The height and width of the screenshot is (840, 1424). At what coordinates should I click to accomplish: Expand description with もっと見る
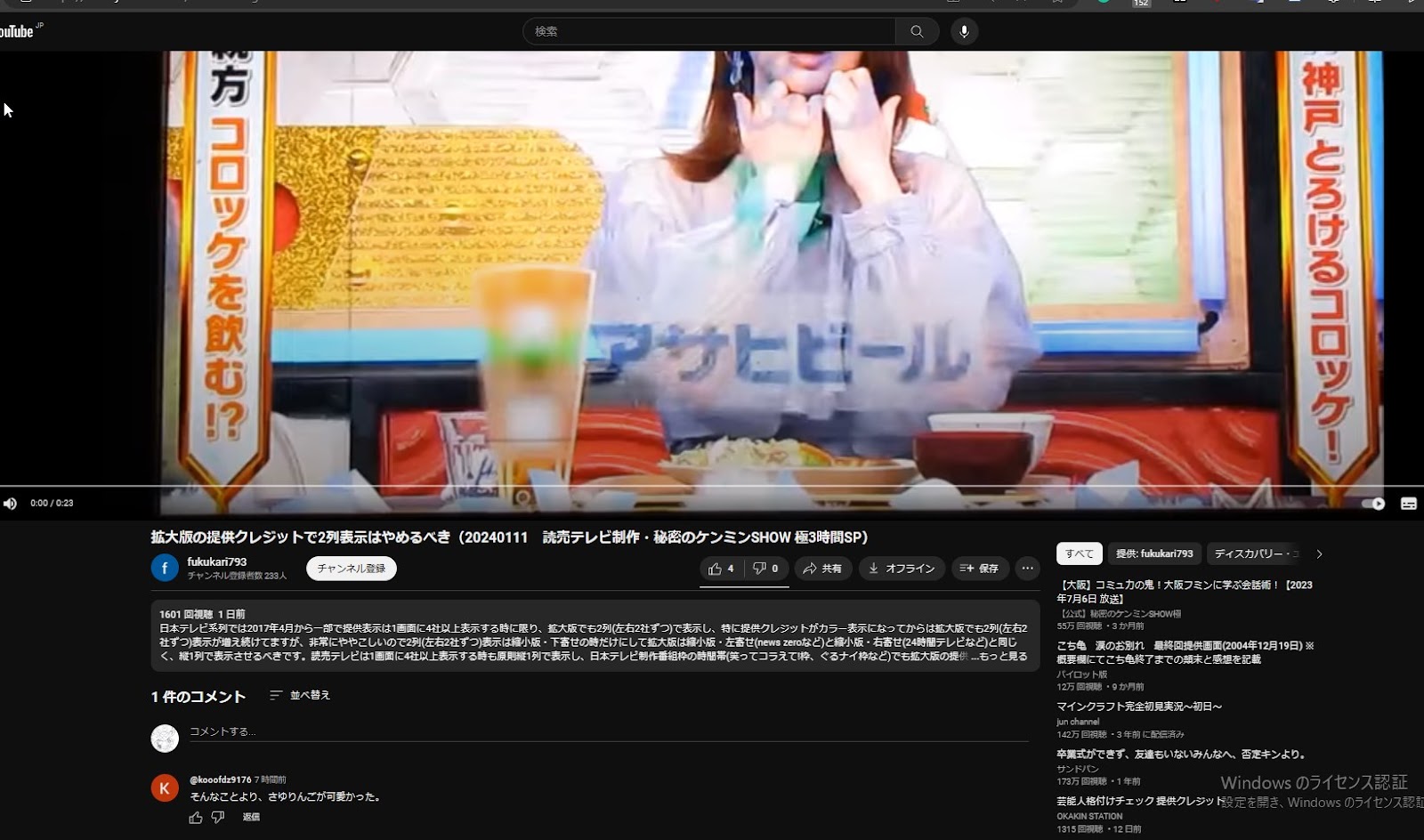point(1003,657)
